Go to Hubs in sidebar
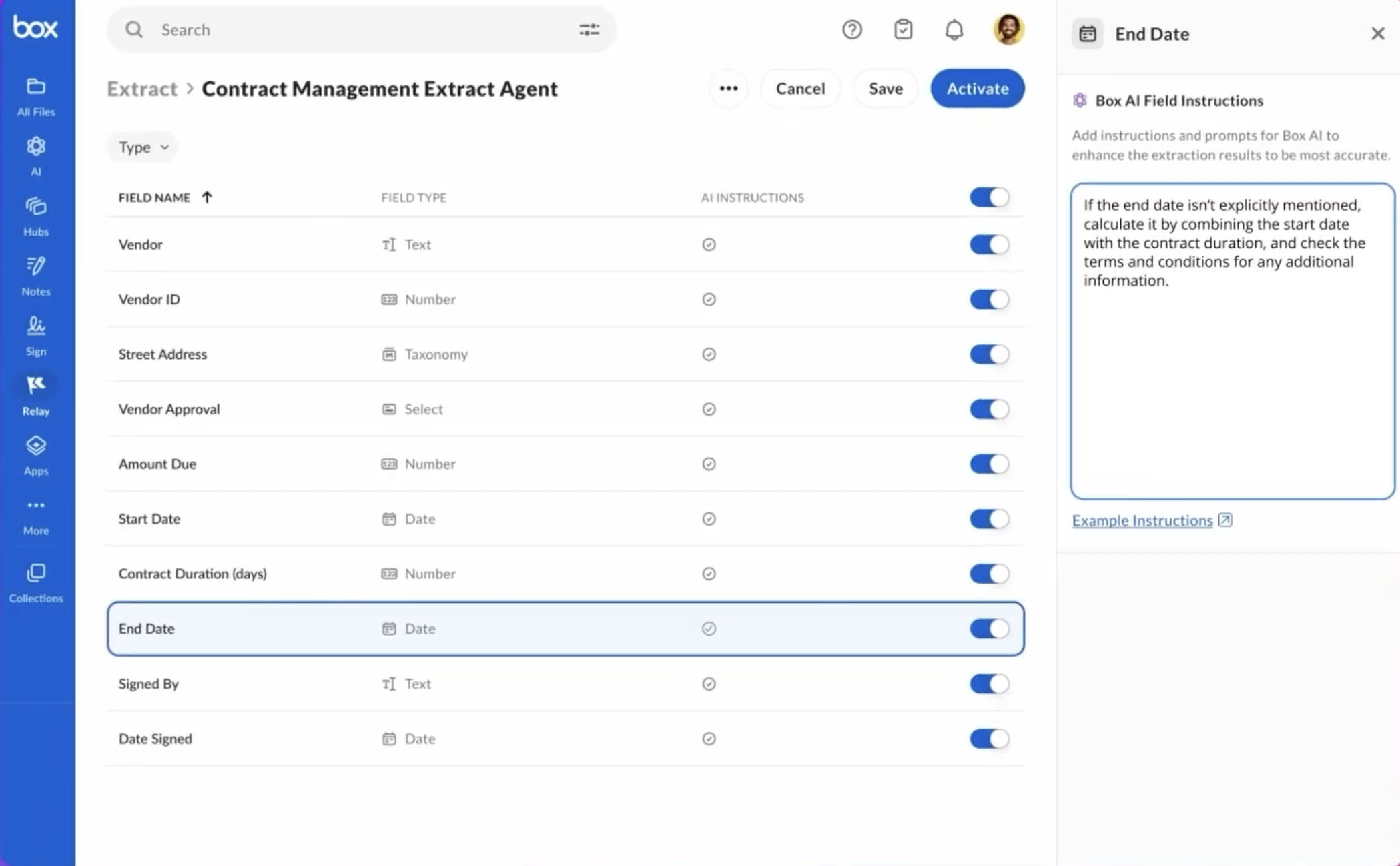 click(36, 217)
